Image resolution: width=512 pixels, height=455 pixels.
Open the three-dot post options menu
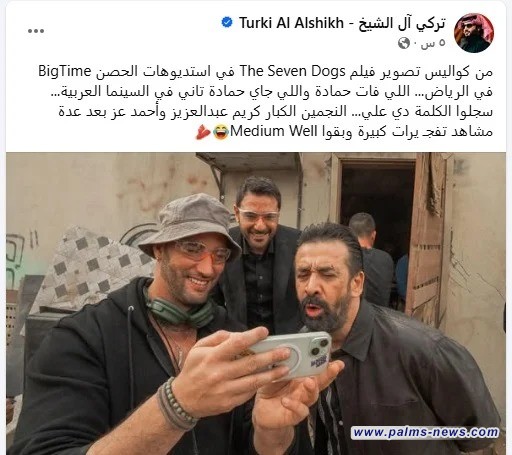pyautogui.click(x=36, y=31)
